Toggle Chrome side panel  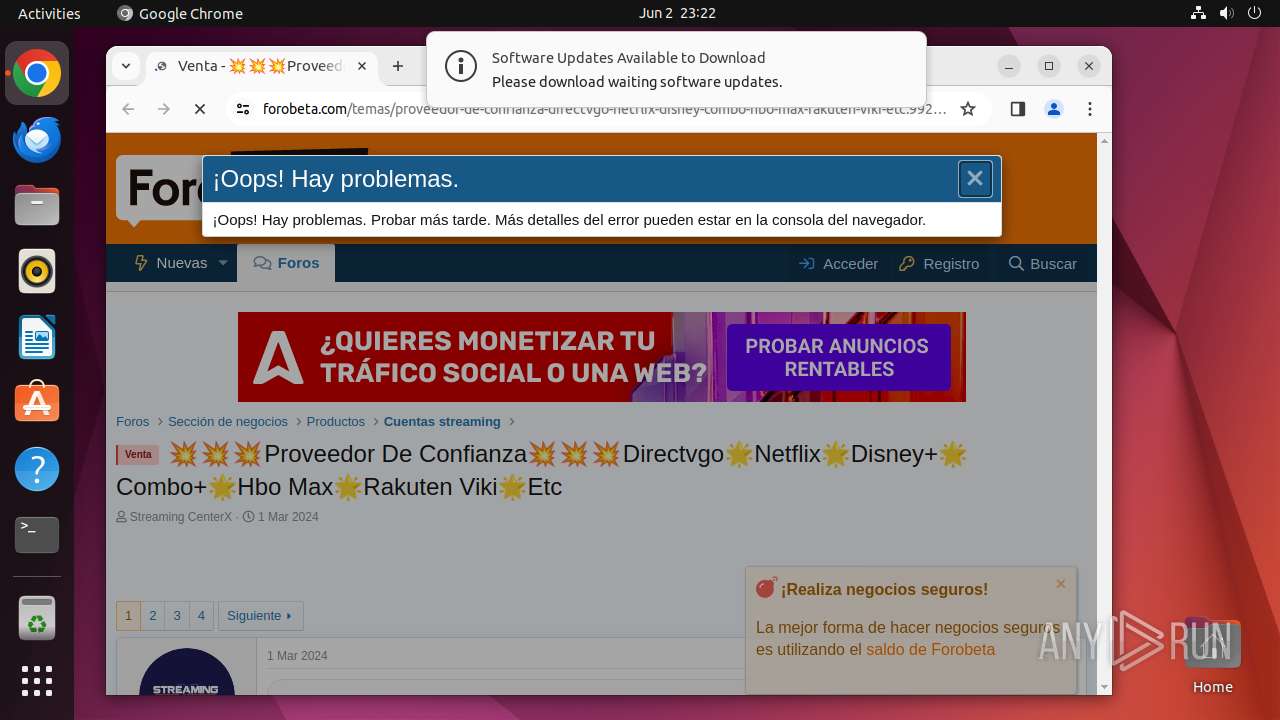(x=1018, y=109)
